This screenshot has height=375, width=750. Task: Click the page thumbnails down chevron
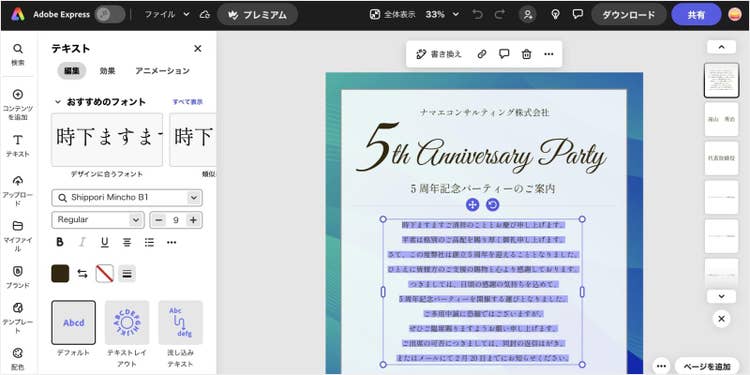[x=721, y=297]
